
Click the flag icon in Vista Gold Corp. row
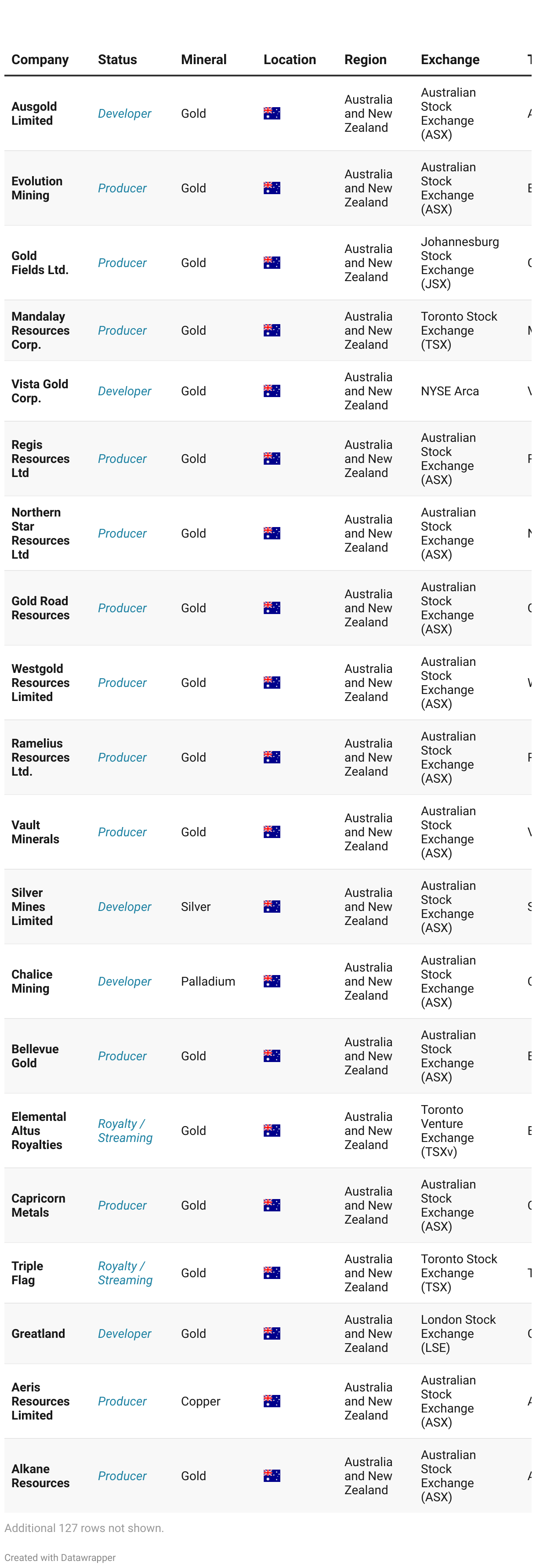click(x=272, y=391)
